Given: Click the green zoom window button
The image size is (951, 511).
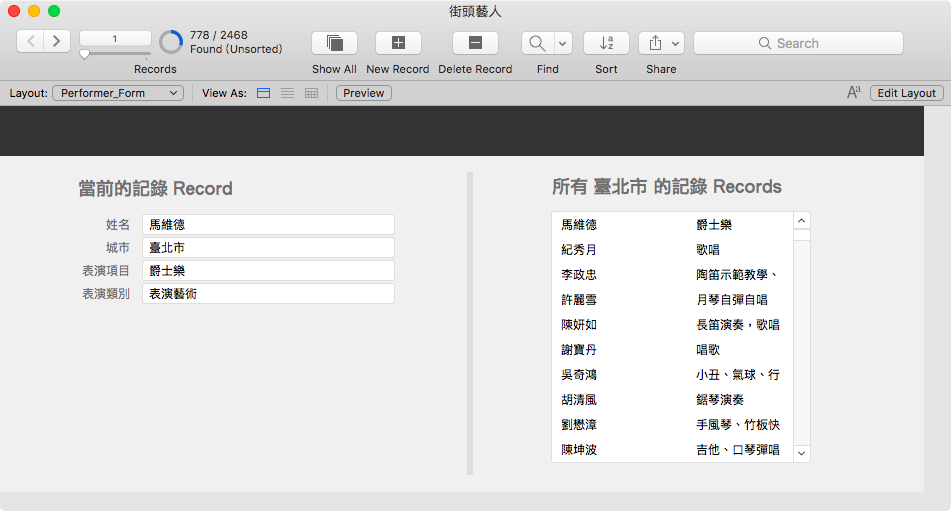Looking at the screenshot, I should click(x=54, y=11).
